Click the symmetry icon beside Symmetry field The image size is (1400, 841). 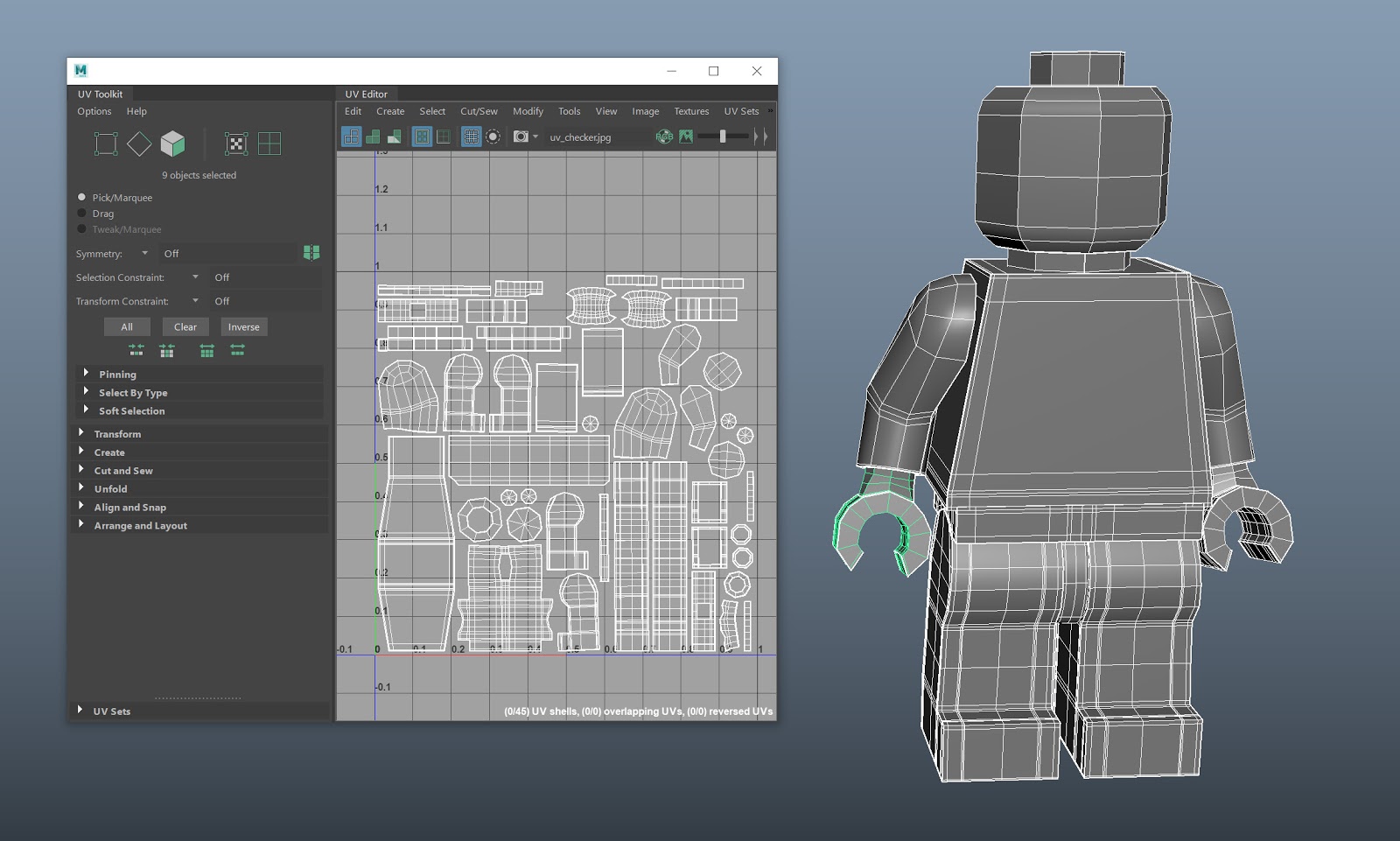click(311, 253)
